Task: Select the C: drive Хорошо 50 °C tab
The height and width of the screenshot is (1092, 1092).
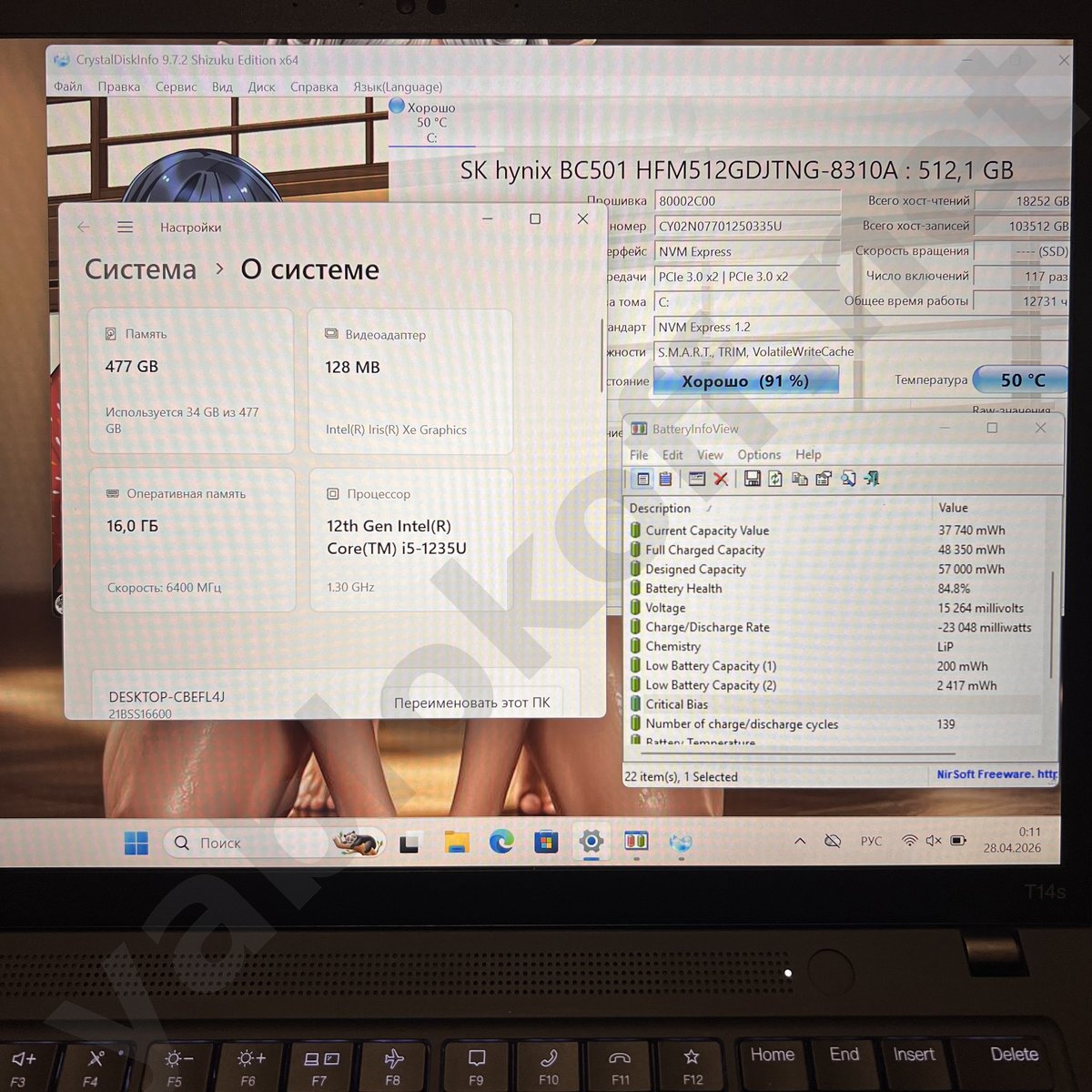Action: (x=432, y=121)
